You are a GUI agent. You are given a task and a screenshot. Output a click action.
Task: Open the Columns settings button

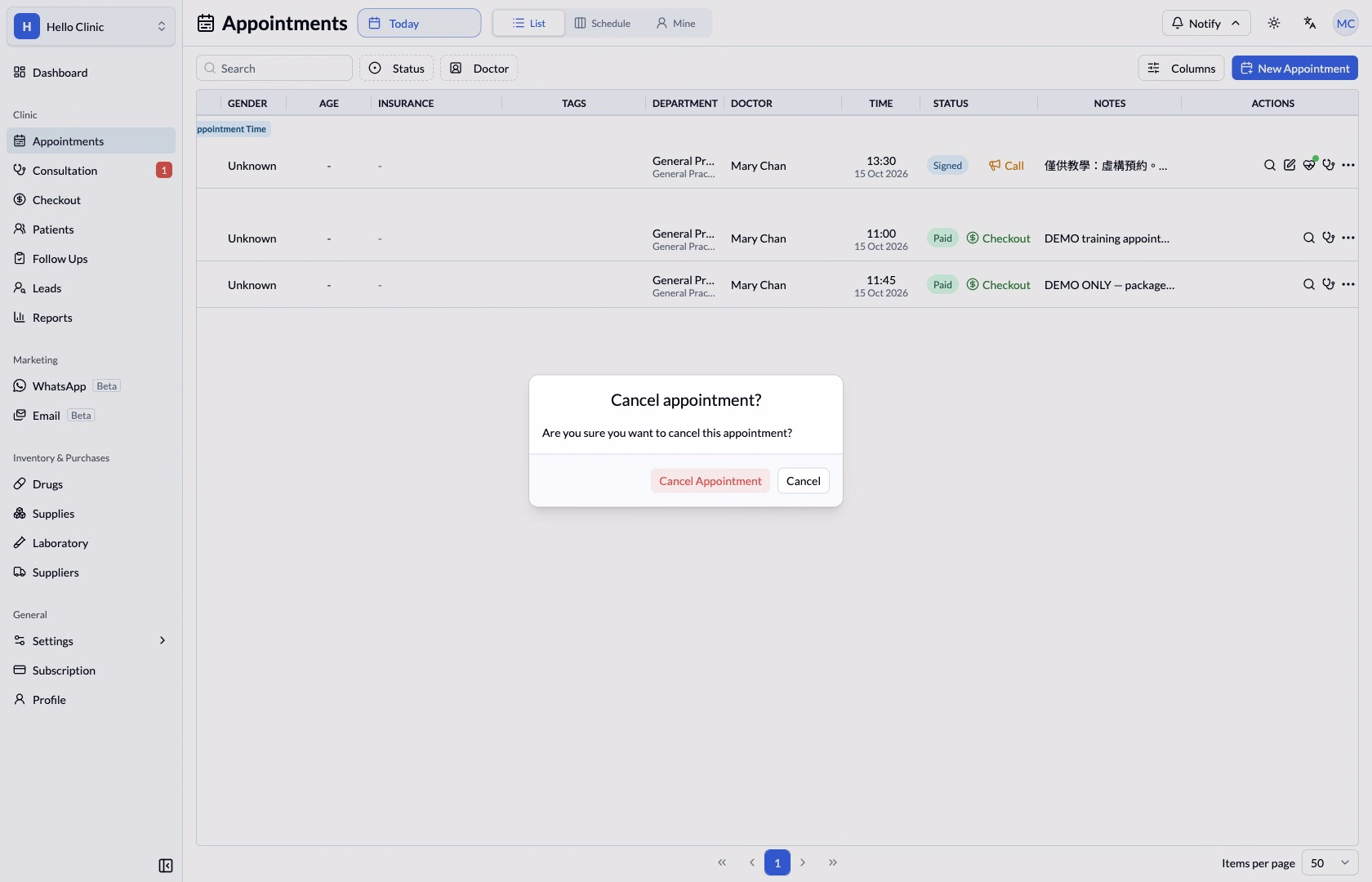point(1181,69)
